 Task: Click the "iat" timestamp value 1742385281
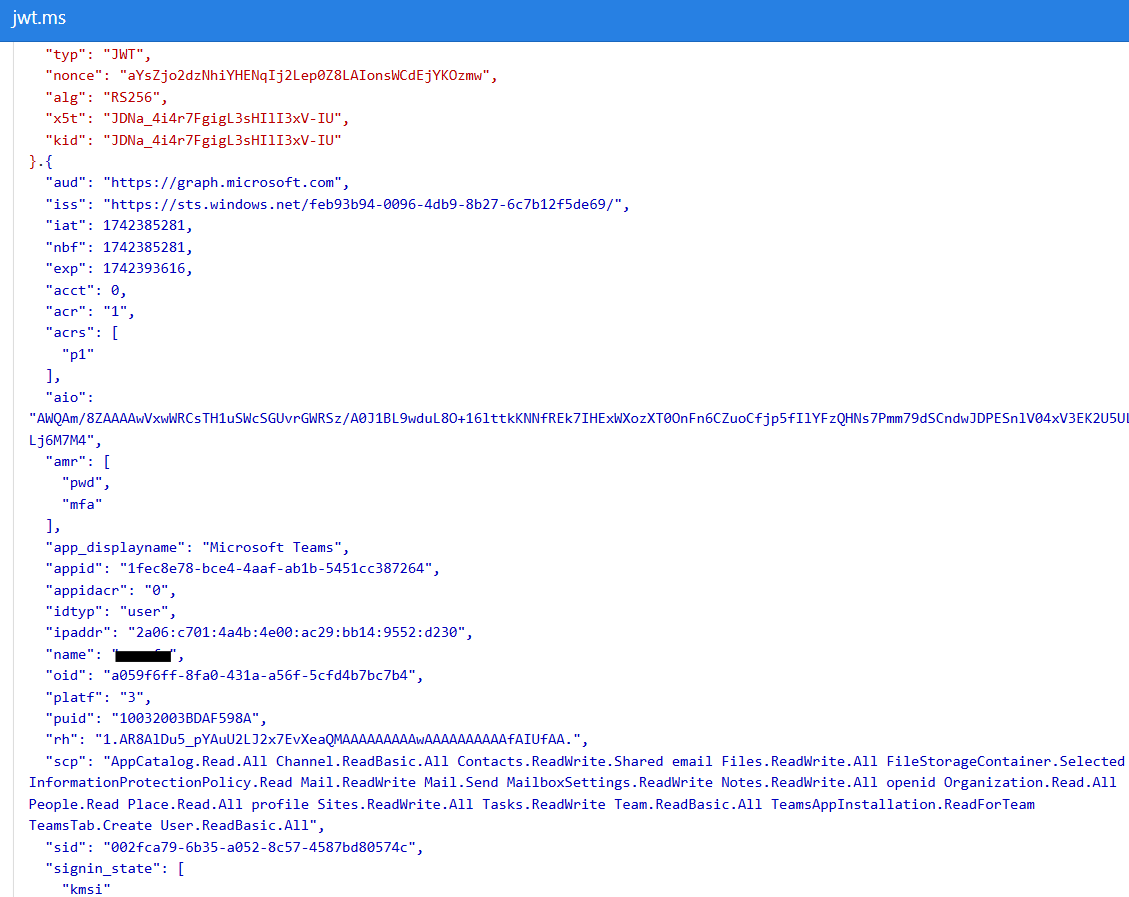pyautogui.click(x=150, y=225)
